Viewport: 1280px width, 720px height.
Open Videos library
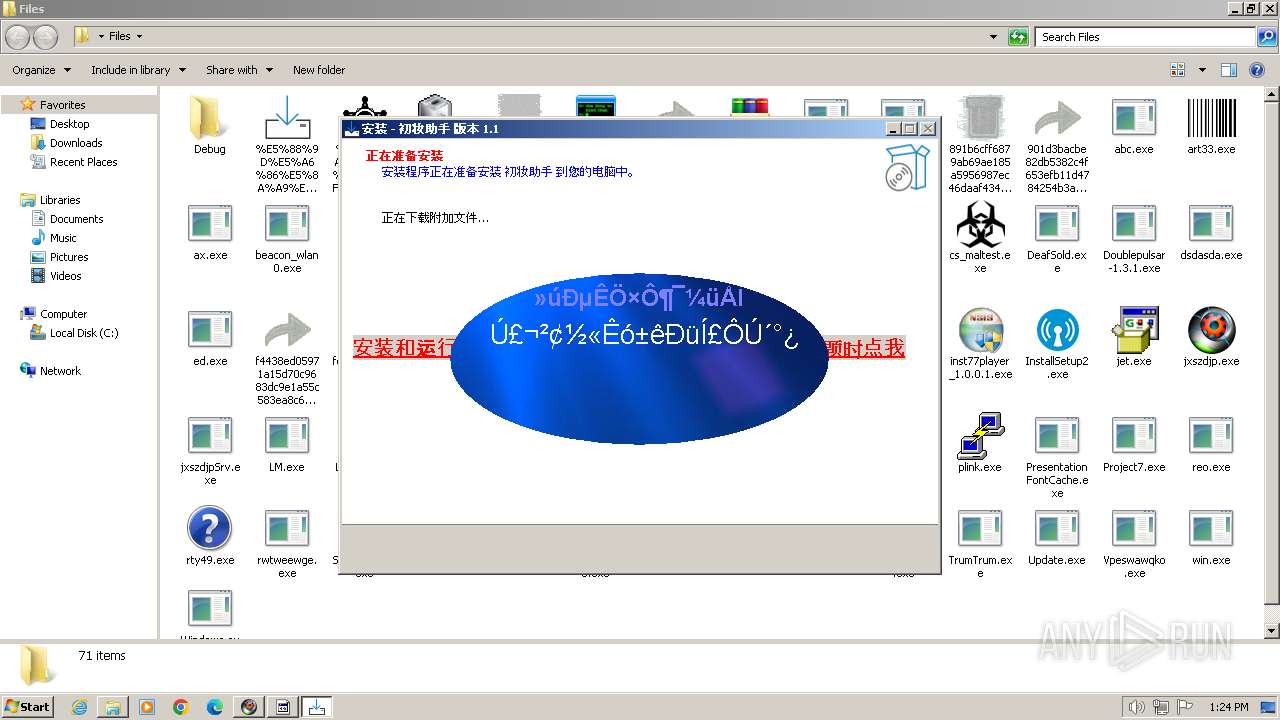coord(65,276)
